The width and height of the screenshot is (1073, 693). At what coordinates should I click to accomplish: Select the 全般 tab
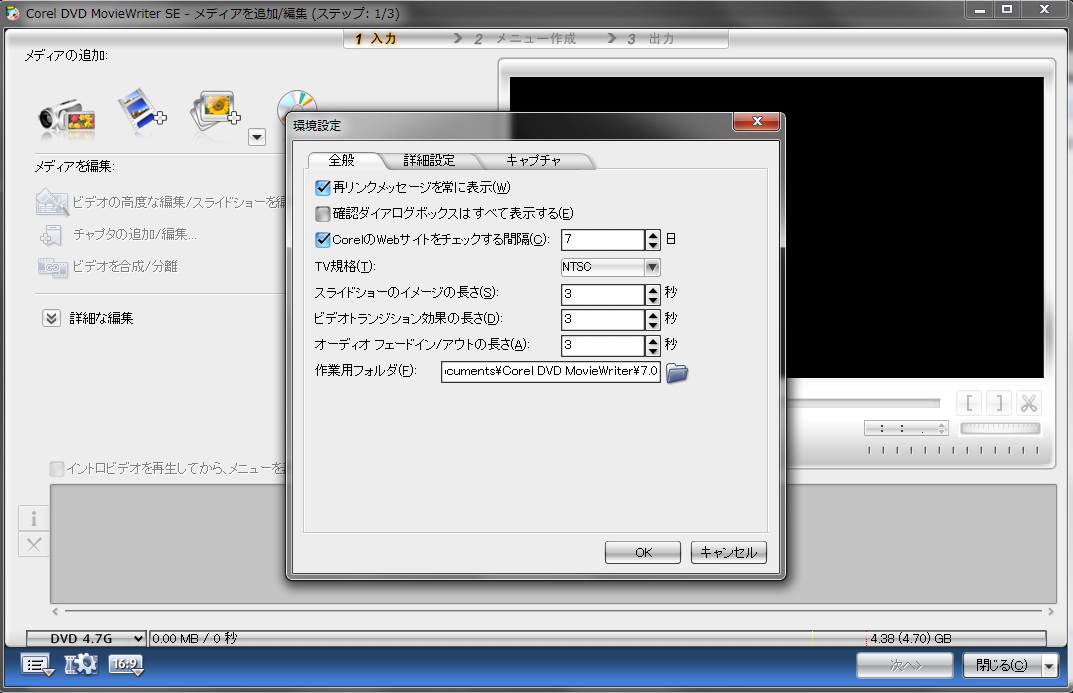pos(342,161)
